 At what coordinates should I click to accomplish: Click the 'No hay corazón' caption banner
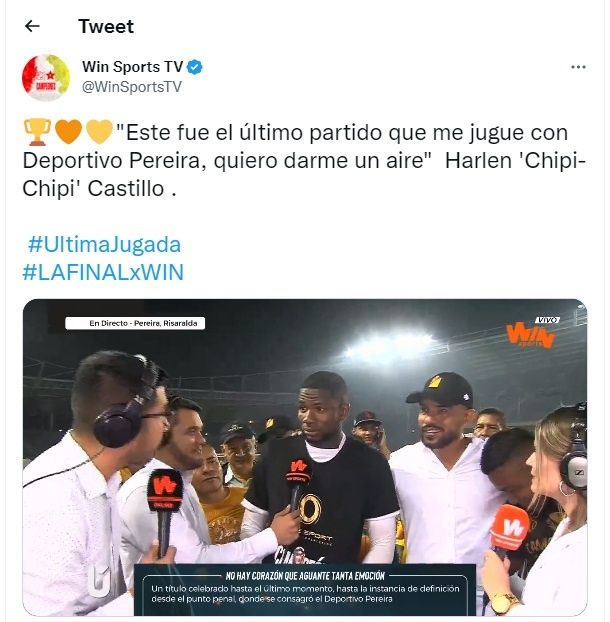point(305,589)
